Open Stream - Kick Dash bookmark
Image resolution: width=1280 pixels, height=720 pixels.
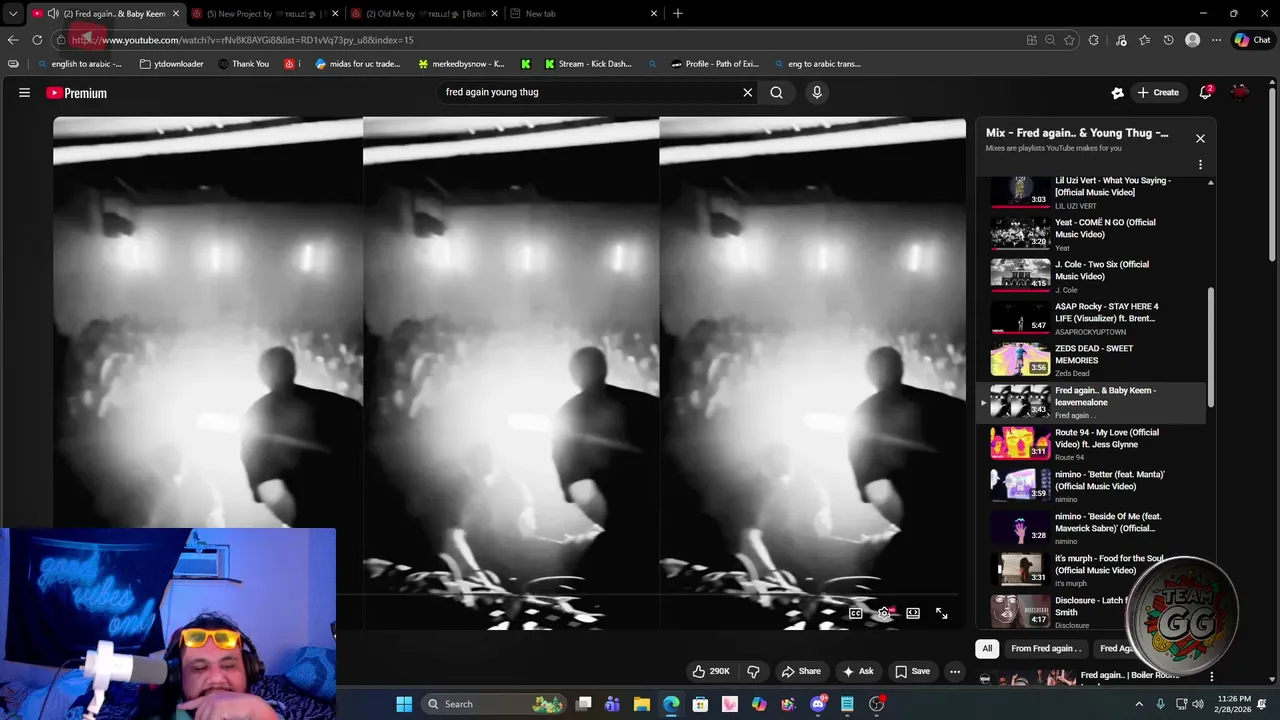coord(588,64)
